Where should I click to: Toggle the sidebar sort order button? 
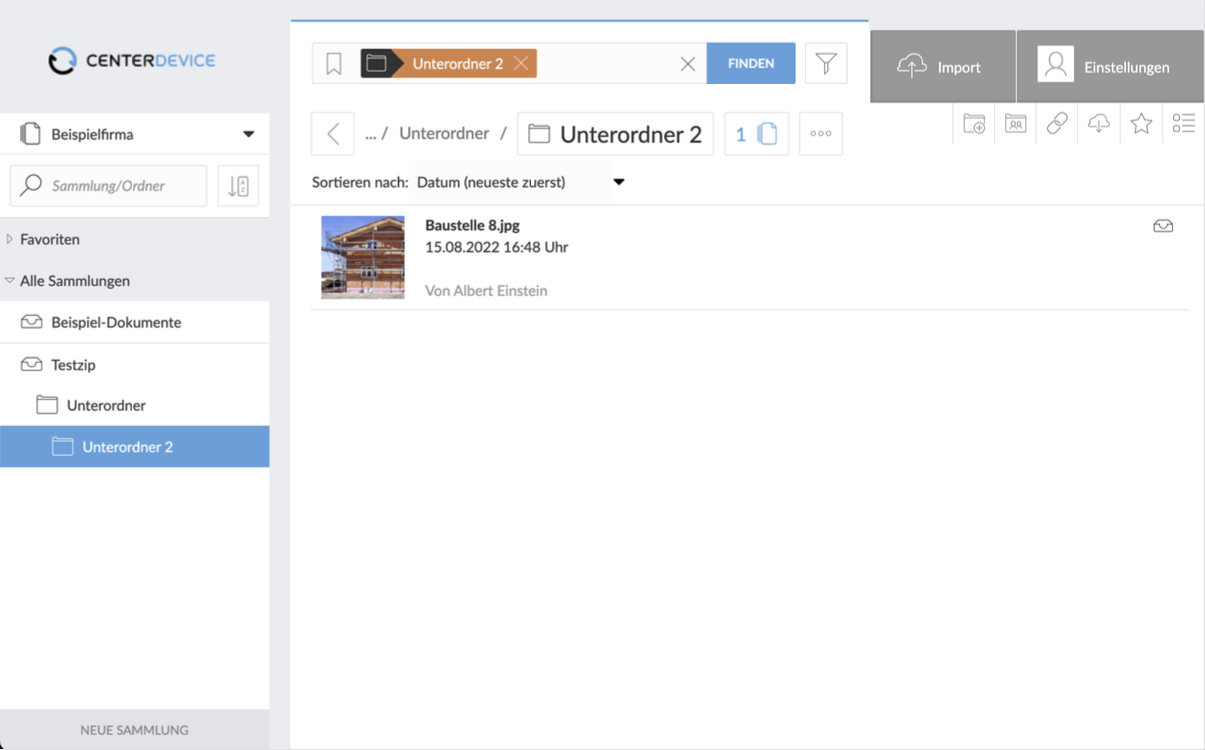click(x=238, y=185)
